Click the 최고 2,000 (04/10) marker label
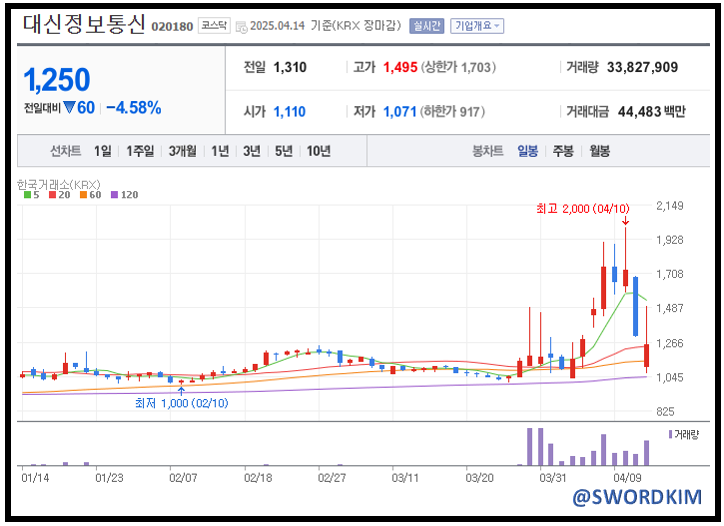Screen dimensions: 724x526 [x=583, y=209]
